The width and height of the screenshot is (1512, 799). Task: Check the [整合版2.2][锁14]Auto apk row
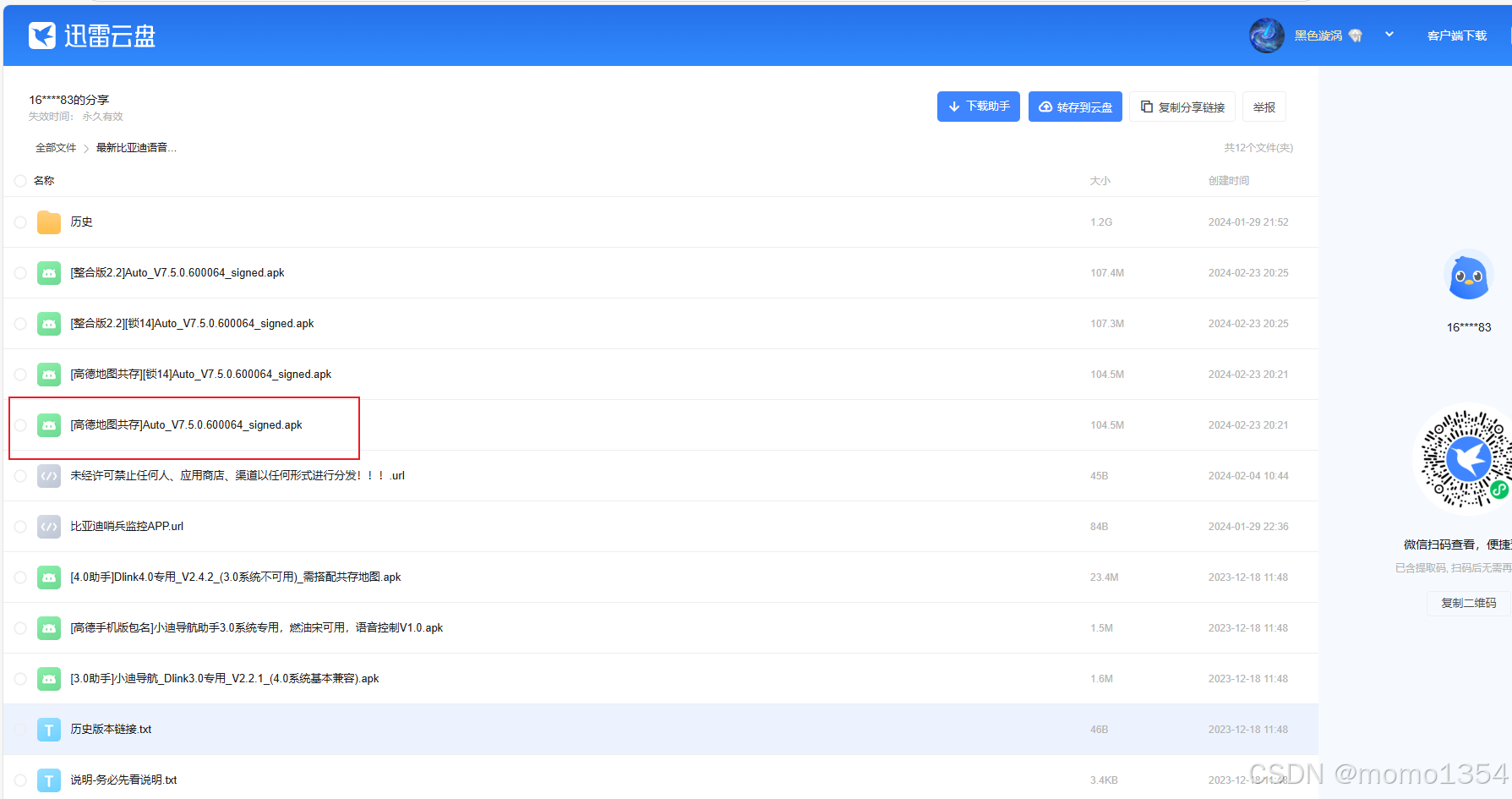(20, 324)
